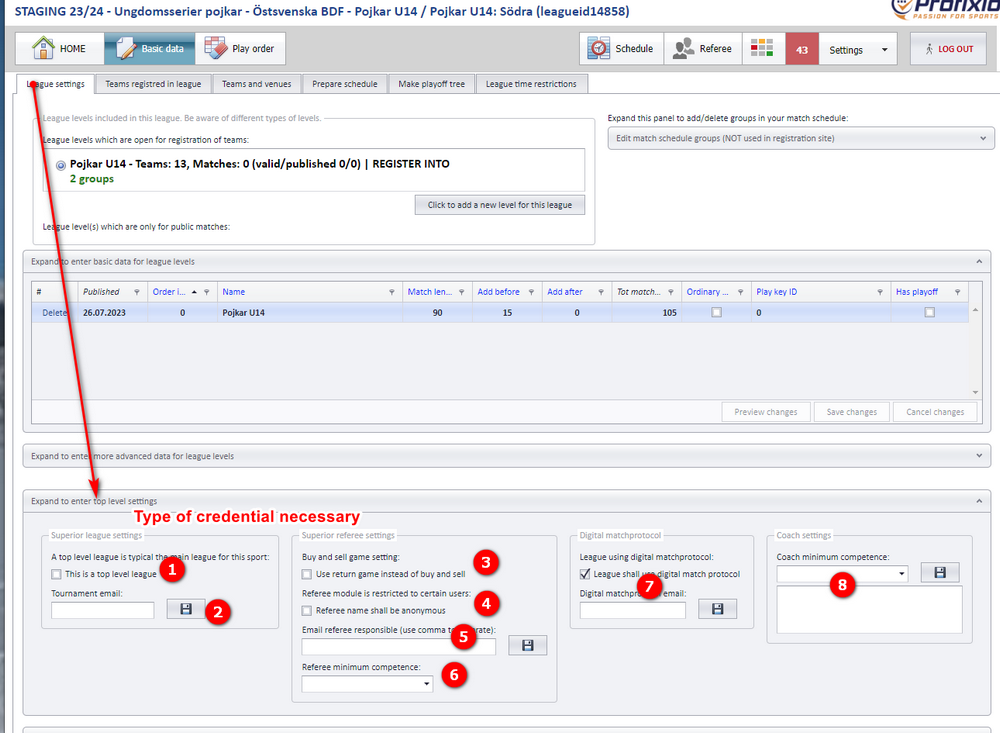Click the colored grid squares icon
The height and width of the screenshot is (733, 1000).
point(761,48)
